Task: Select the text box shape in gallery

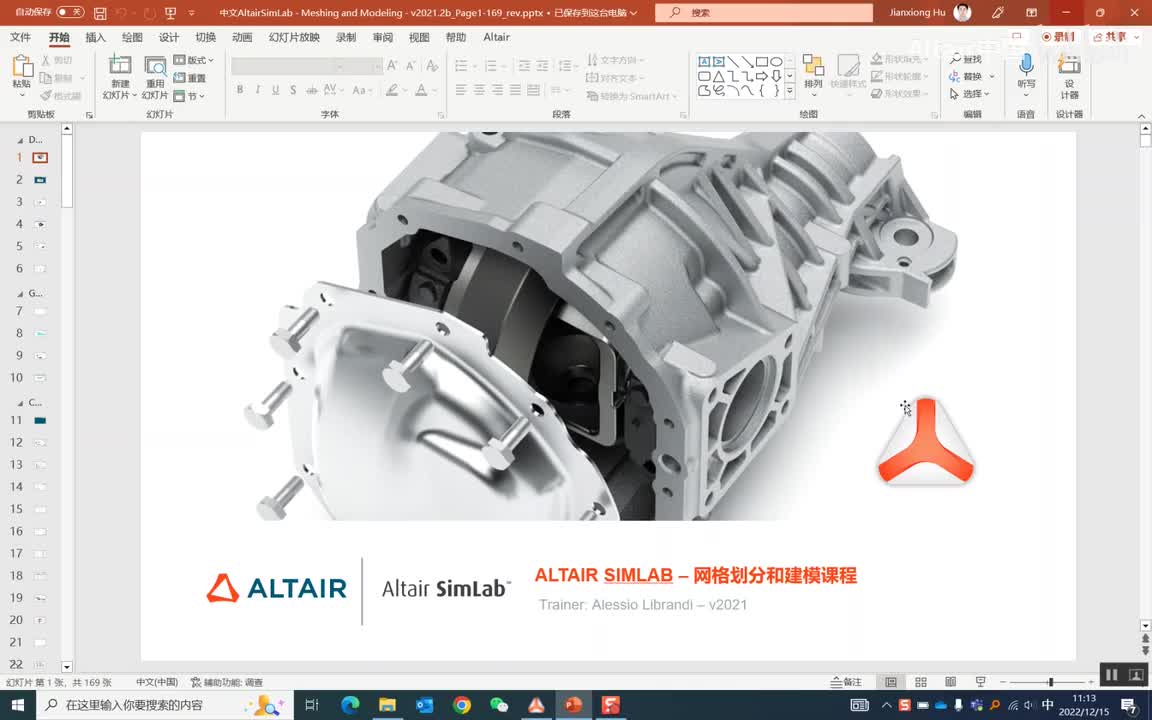Action: [704, 62]
